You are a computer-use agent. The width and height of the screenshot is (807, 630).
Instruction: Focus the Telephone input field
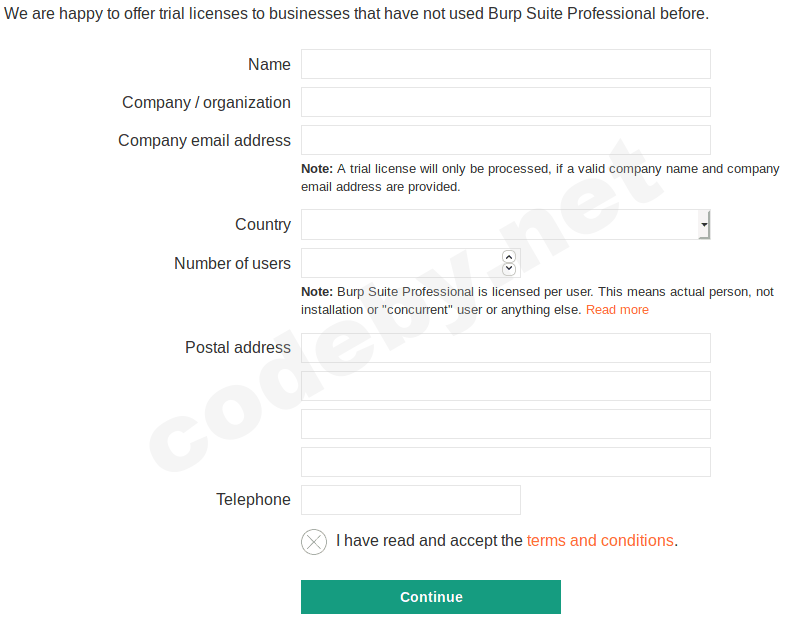[x=410, y=500]
